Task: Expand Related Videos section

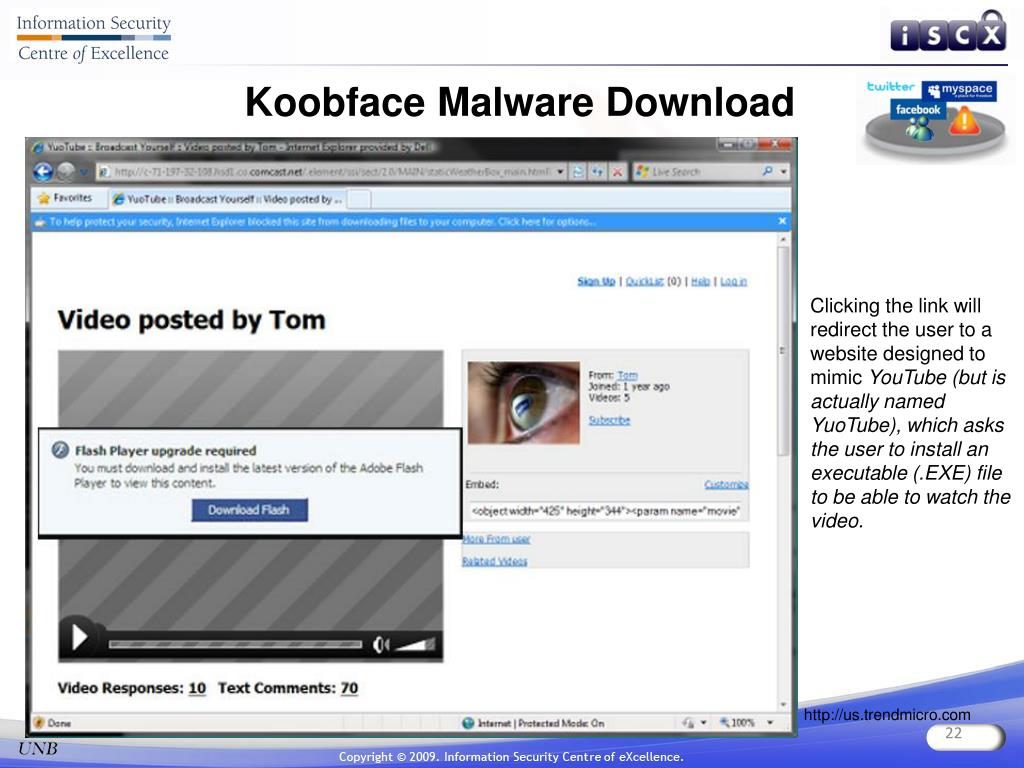Action: tap(494, 562)
